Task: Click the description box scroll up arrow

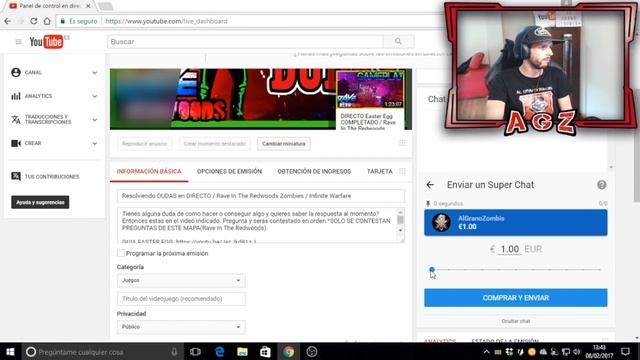Action: (400, 212)
